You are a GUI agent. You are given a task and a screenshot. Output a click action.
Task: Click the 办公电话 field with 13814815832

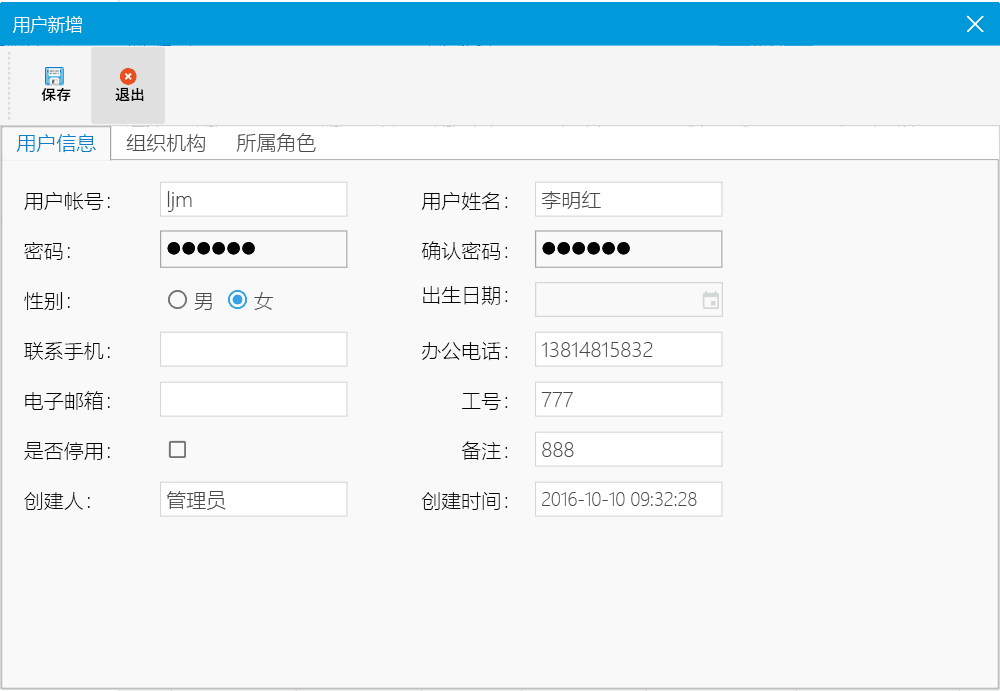pos(628,350)
